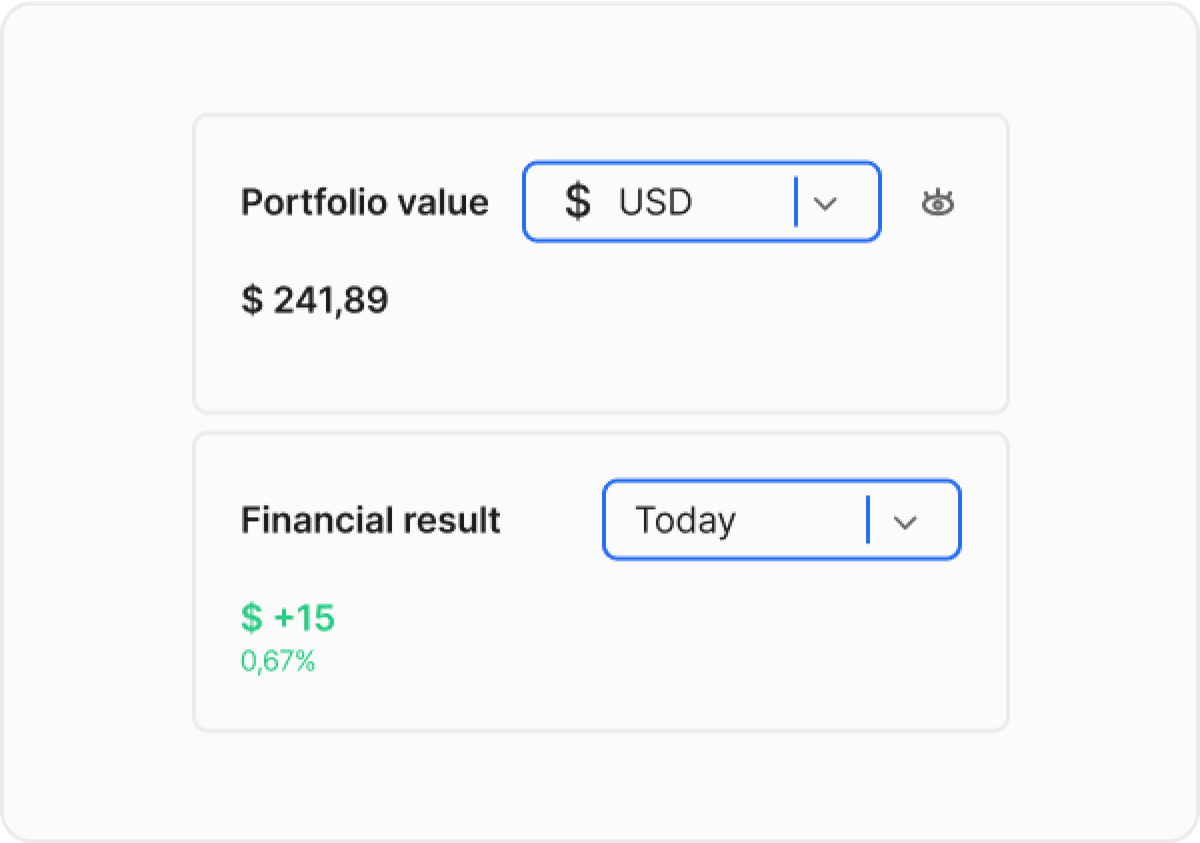This screenshot has width=1200, height=843.
Task: Click the Today label in period selector
Action: tap(685, 521)
